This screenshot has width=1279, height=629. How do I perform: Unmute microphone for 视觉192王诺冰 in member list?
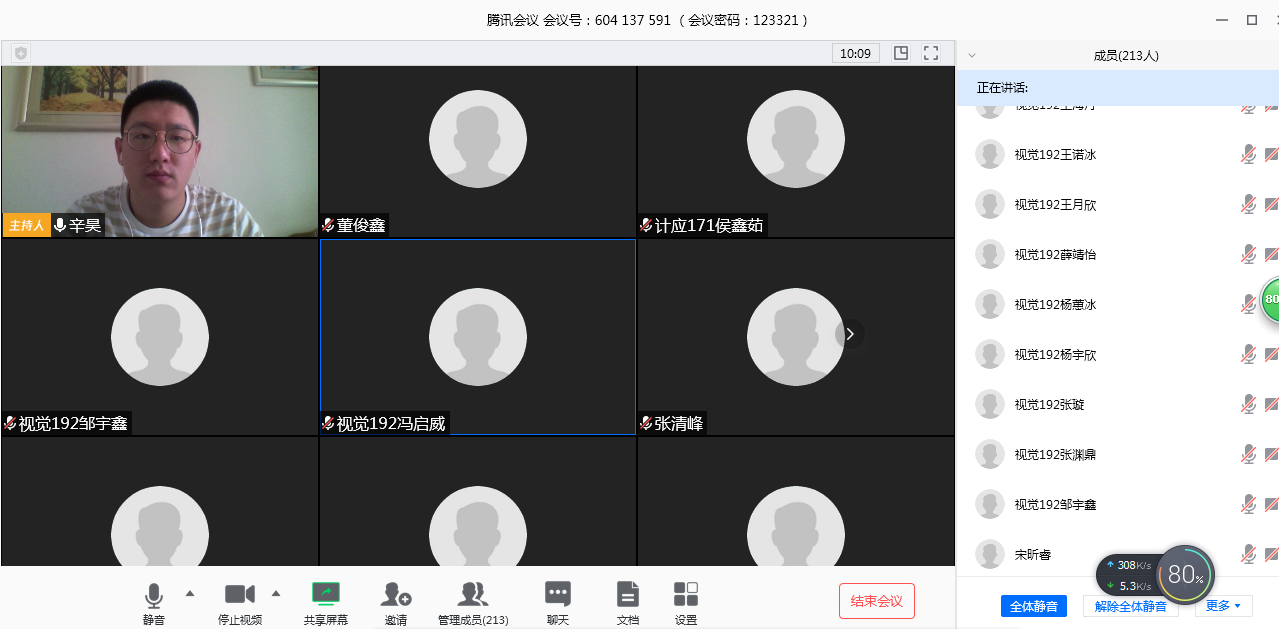(x=1248, y=154)
